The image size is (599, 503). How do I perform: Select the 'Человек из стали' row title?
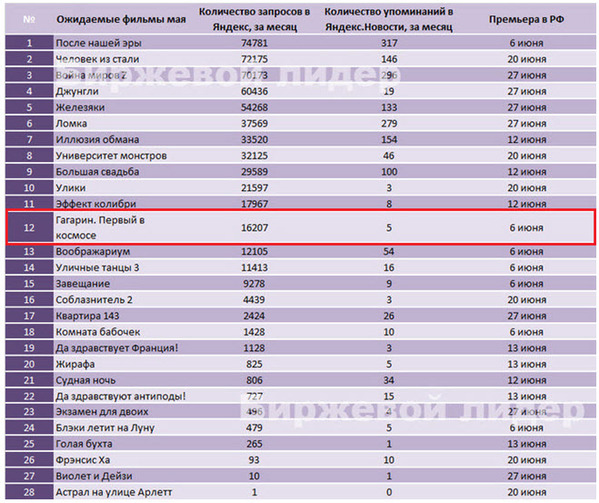click(x=97, y=59)
